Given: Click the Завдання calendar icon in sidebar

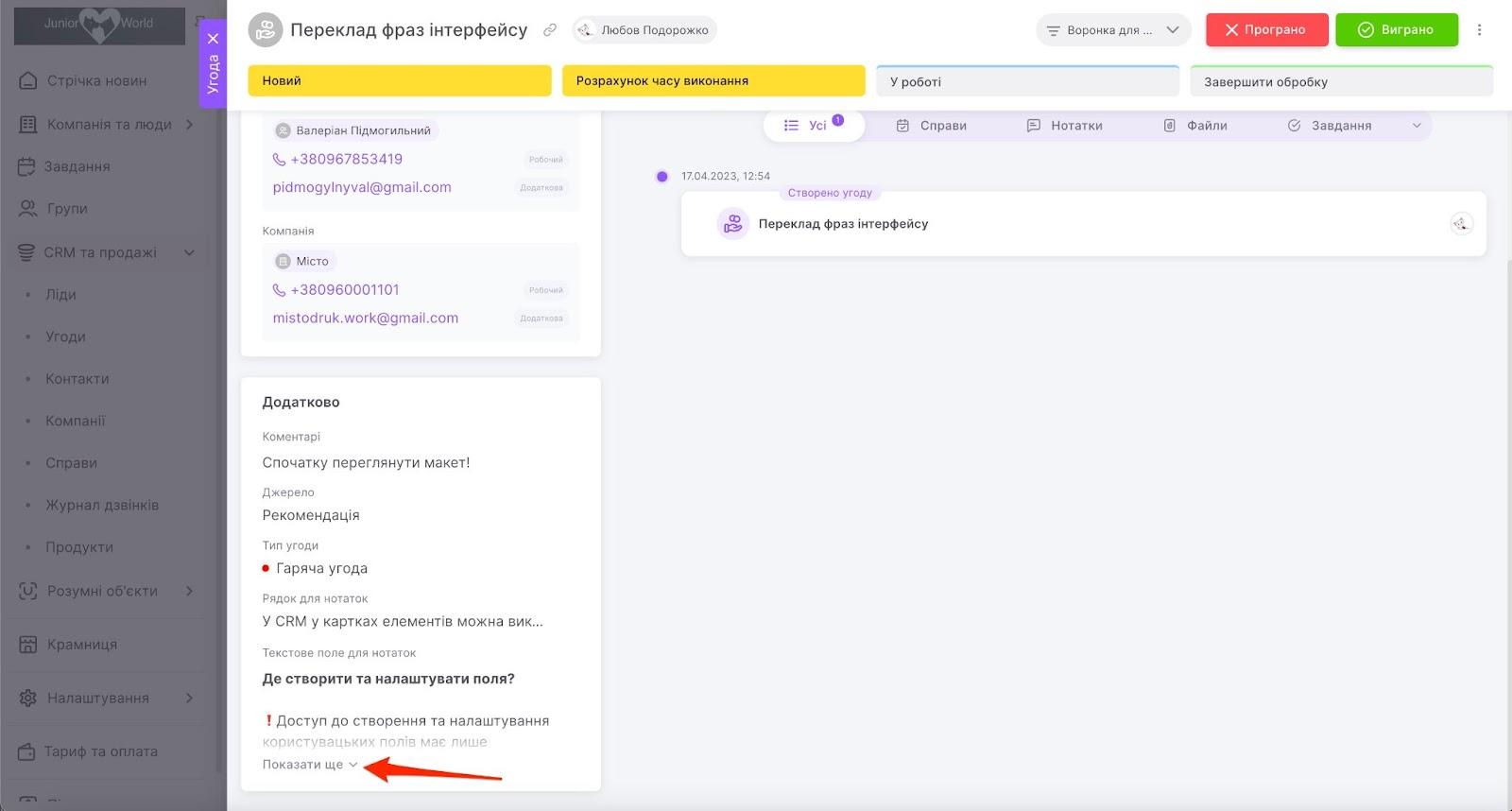Looking at the screenshot, I should (26, 166).
